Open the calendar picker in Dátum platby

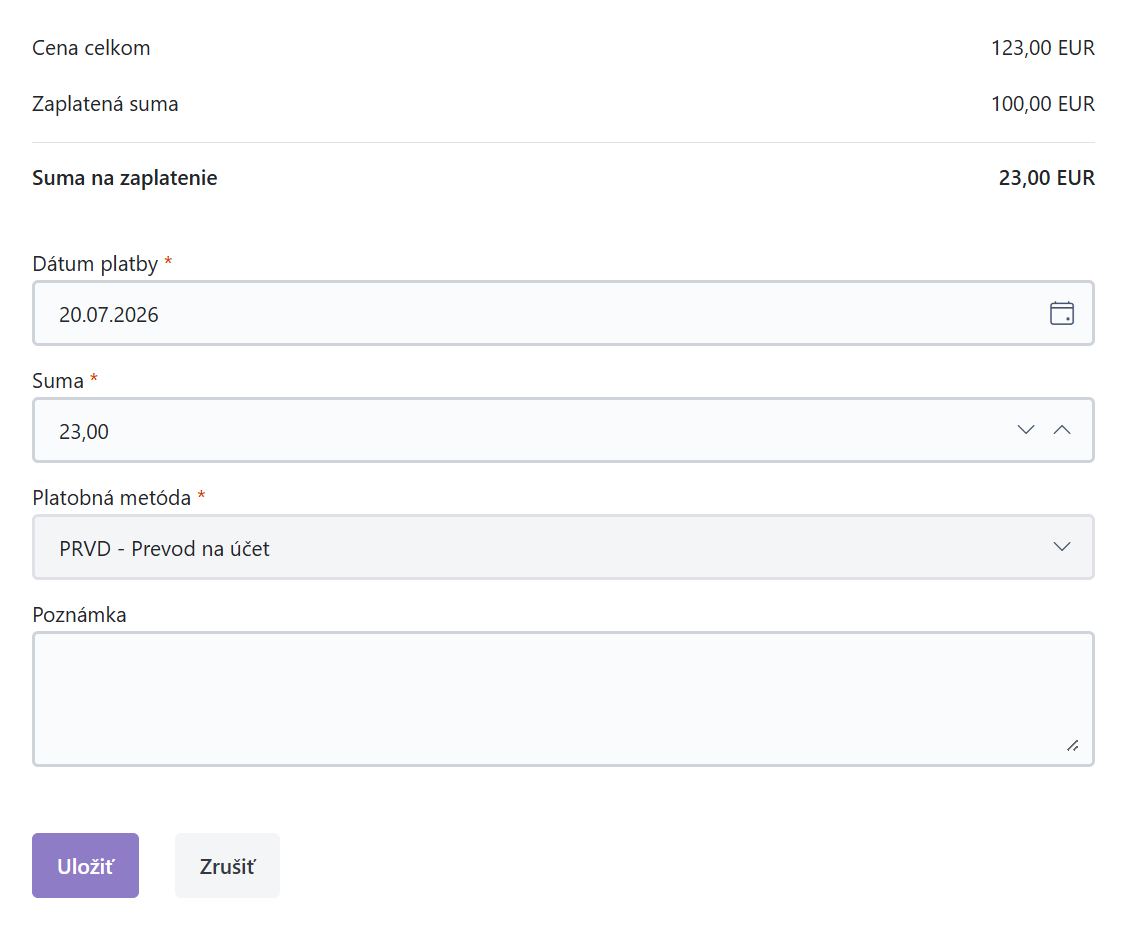pos(1061,314)
